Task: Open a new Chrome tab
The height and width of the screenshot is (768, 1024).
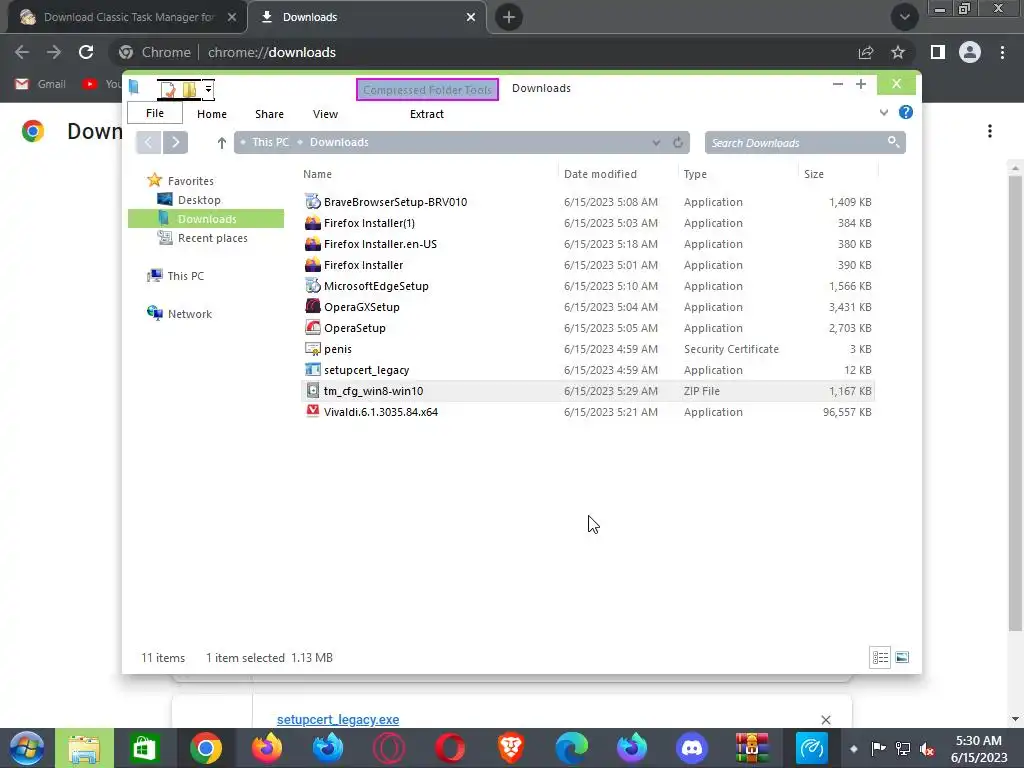Action: 509,17
